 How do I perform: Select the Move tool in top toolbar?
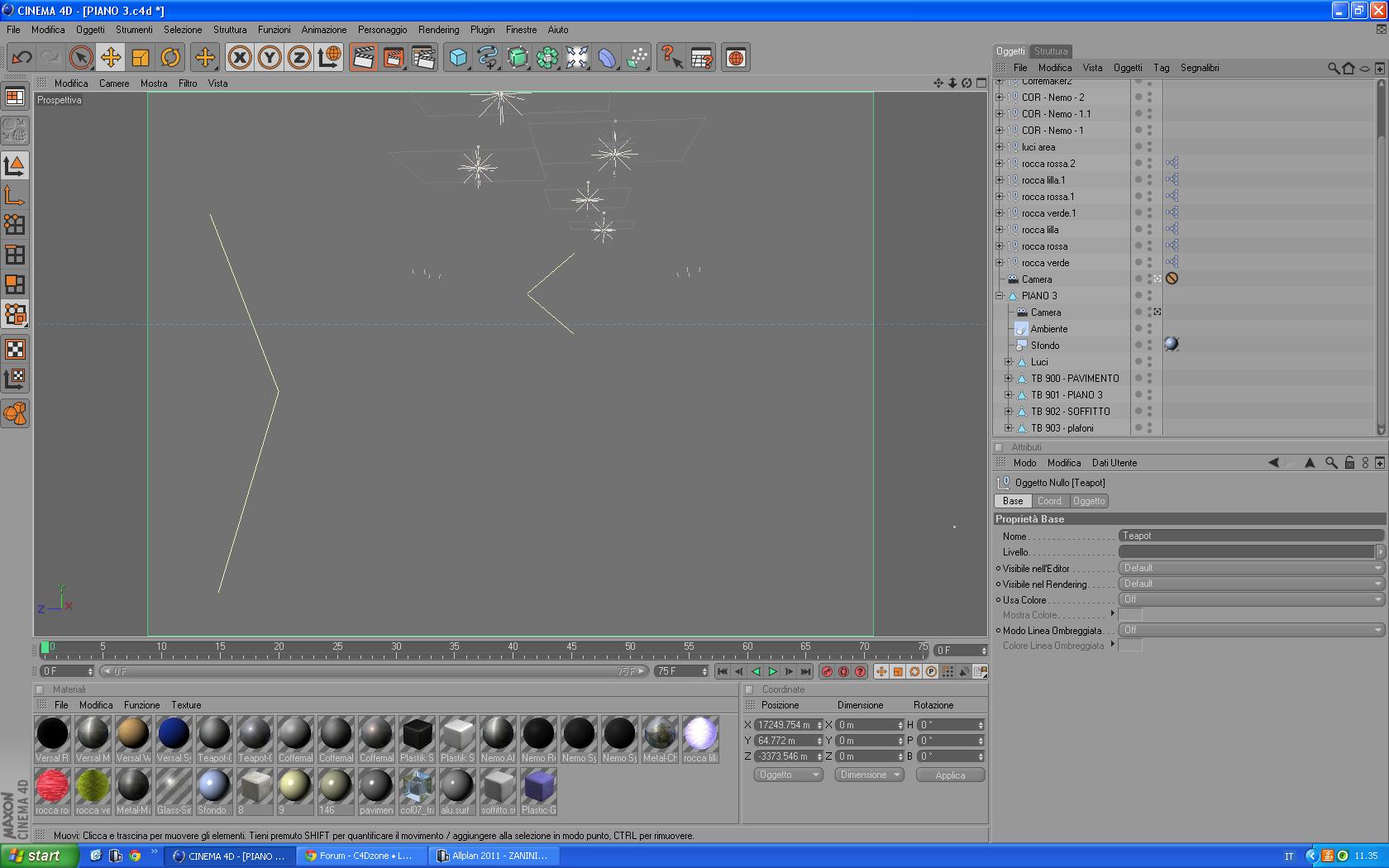(110, 57)
